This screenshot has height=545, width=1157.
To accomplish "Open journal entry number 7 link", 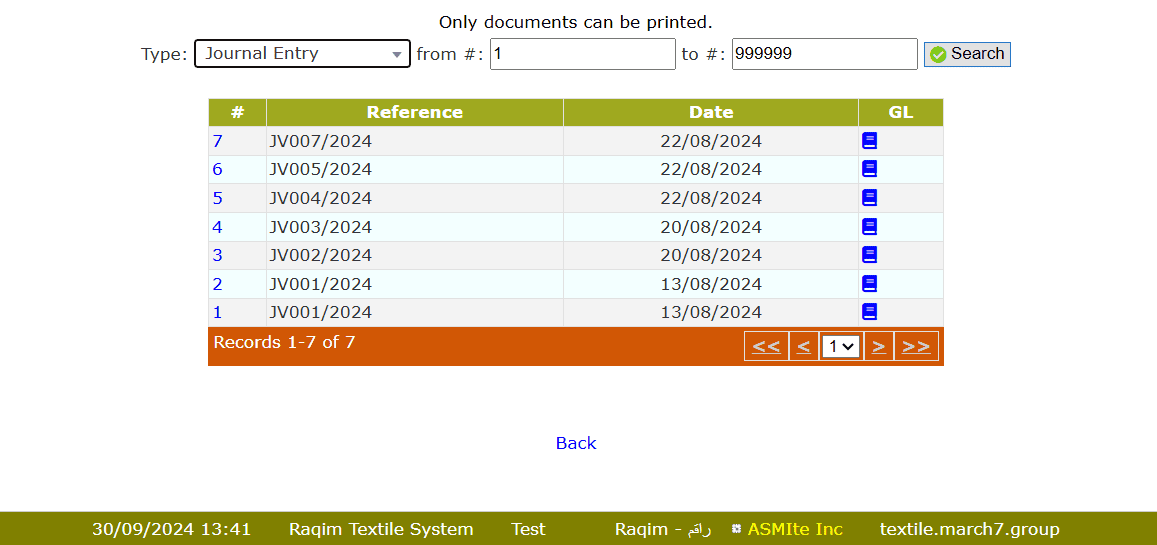I will click(217, 141).
